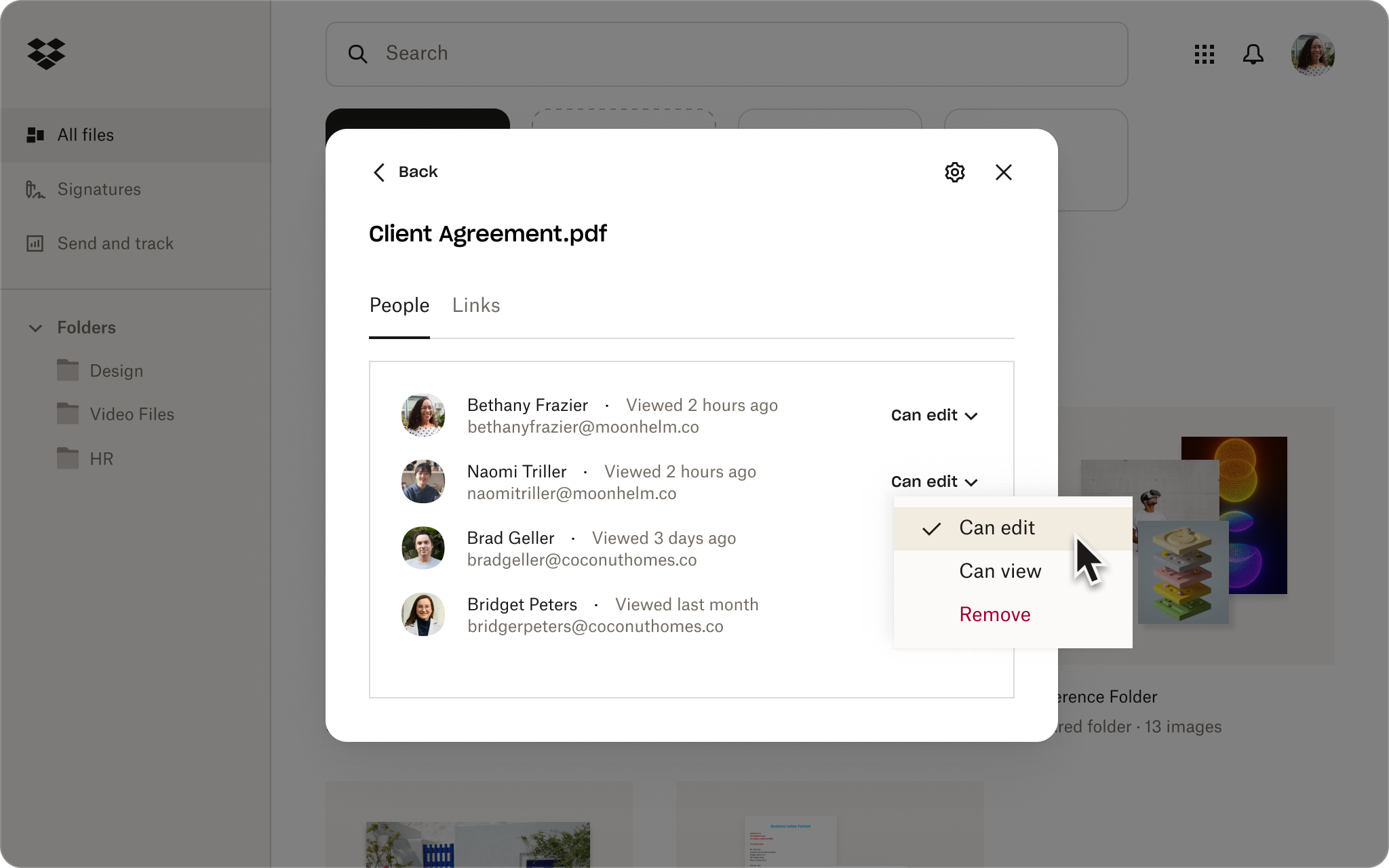Expand Naomi Triller permissions dropdown
The image size is (1389, 868).
(933, 481)
